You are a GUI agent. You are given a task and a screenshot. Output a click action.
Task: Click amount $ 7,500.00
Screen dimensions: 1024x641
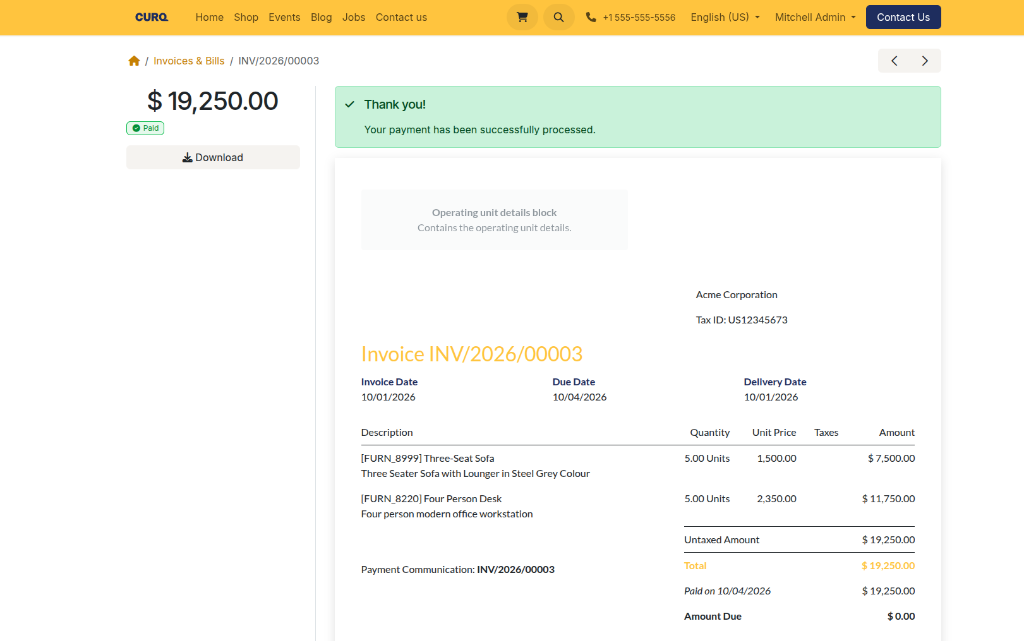click(891, 458)
